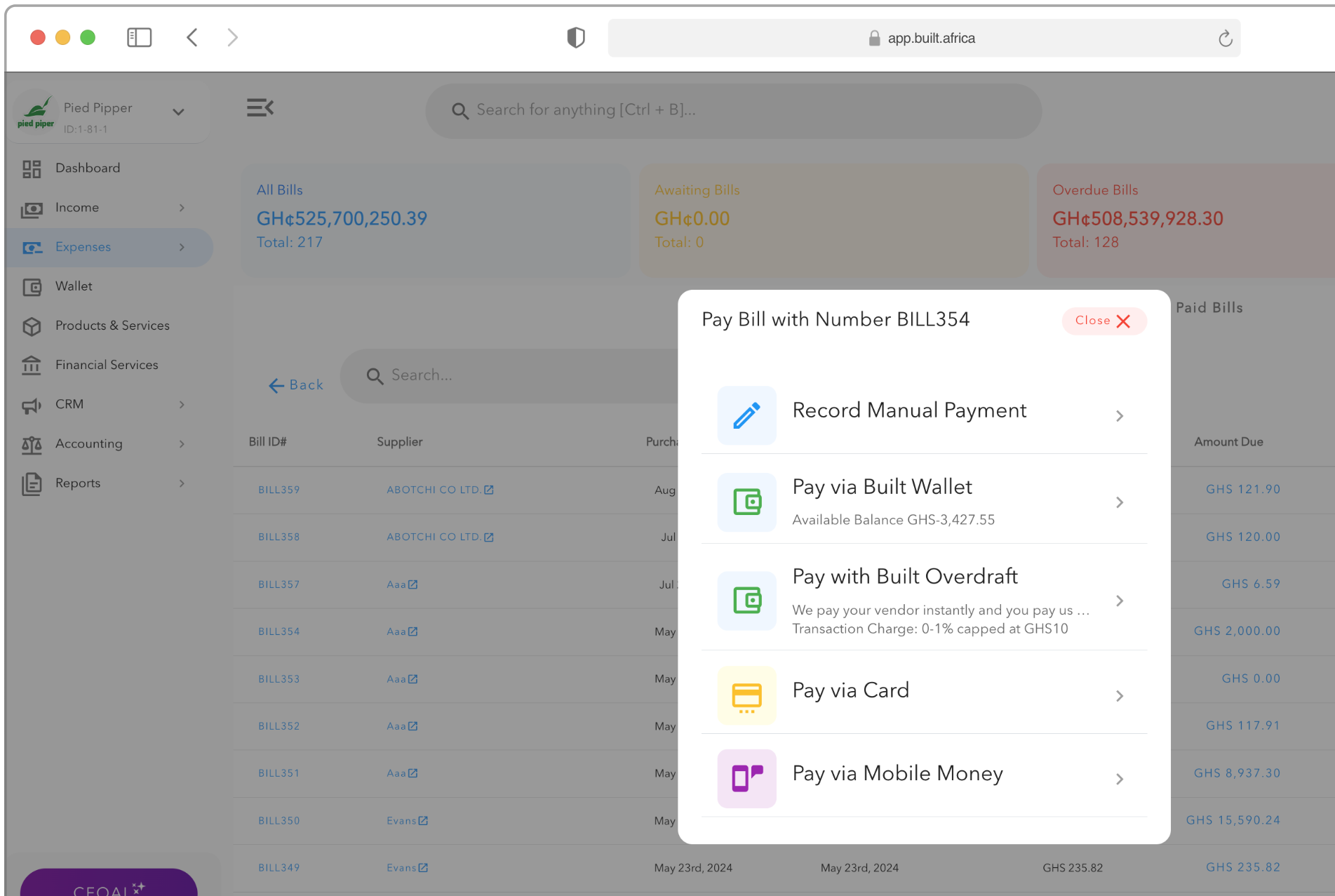Image resolution: width=1335 pixels, height=896 pixels.
Task: Click the global search field at the top
Action: click(x=733, y=110)
